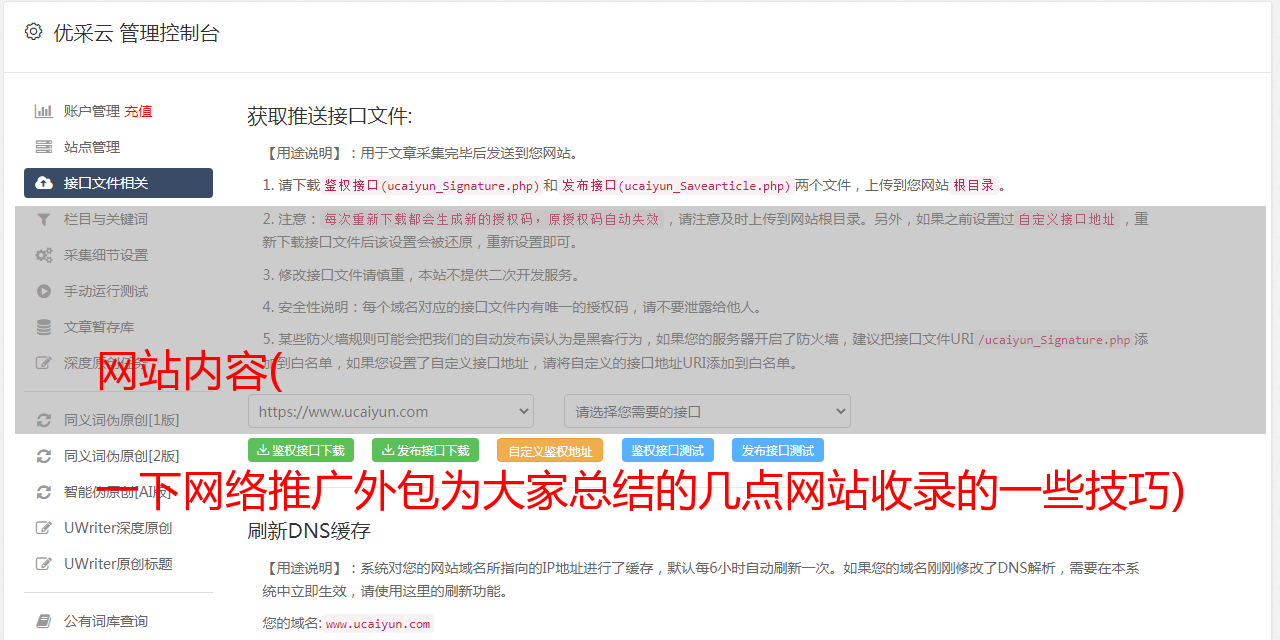Select 接口文件相关 cloud upload item

(118, 183)
